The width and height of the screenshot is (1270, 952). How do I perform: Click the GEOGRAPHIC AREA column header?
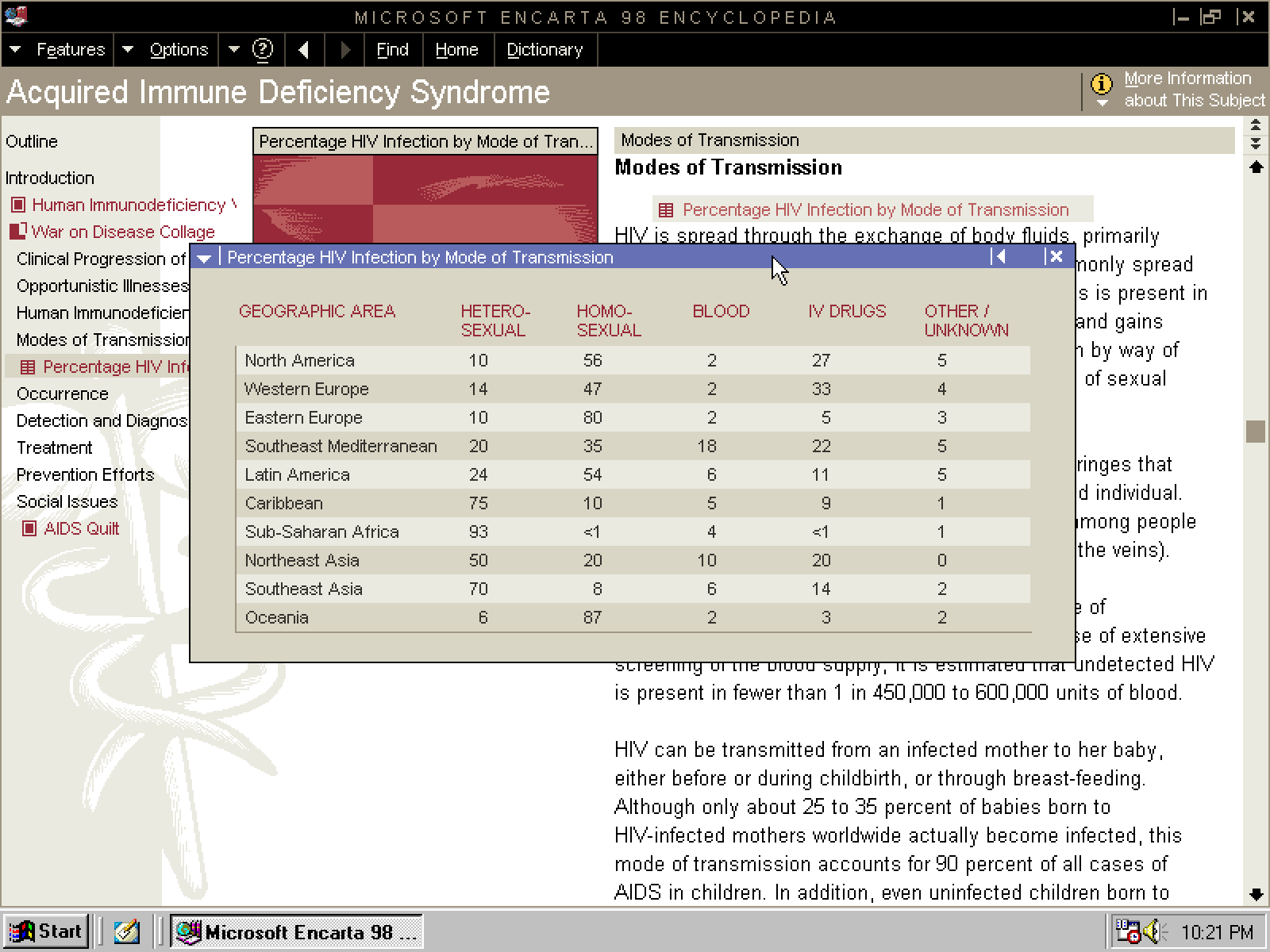[317, 311]
